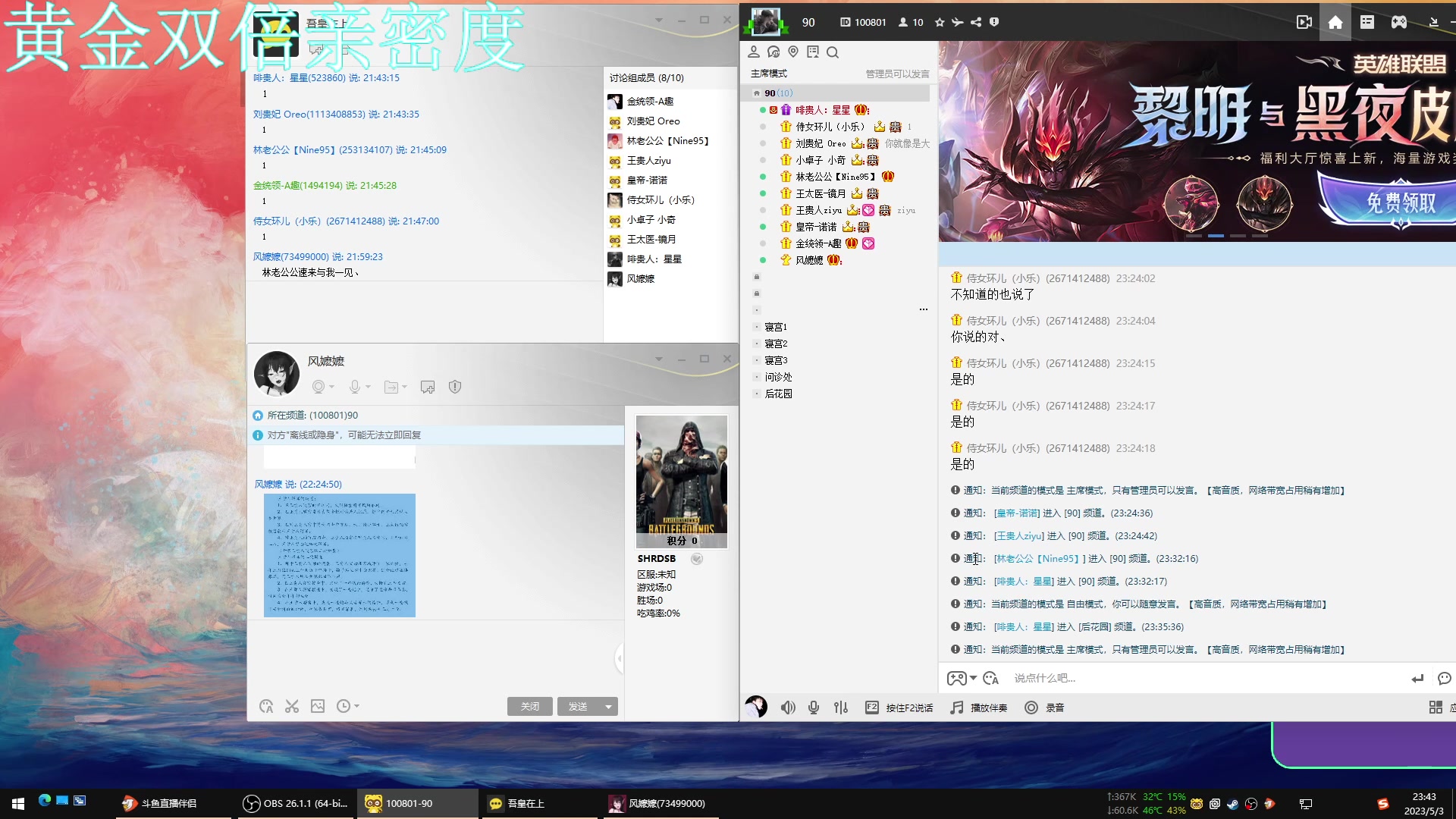1456x819 pixels.
Task: Collapse the side panel in 风嬷嬷 chat
Action: [x=620, y=658]
